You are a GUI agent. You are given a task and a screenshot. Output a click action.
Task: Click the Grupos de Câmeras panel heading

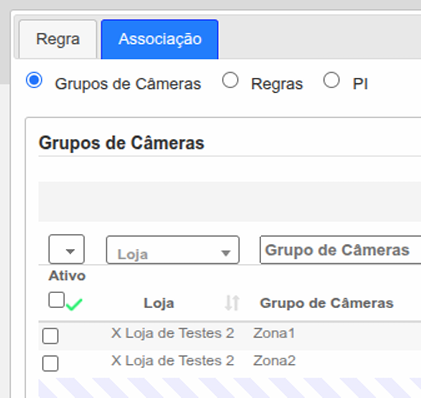pos(121,143)
